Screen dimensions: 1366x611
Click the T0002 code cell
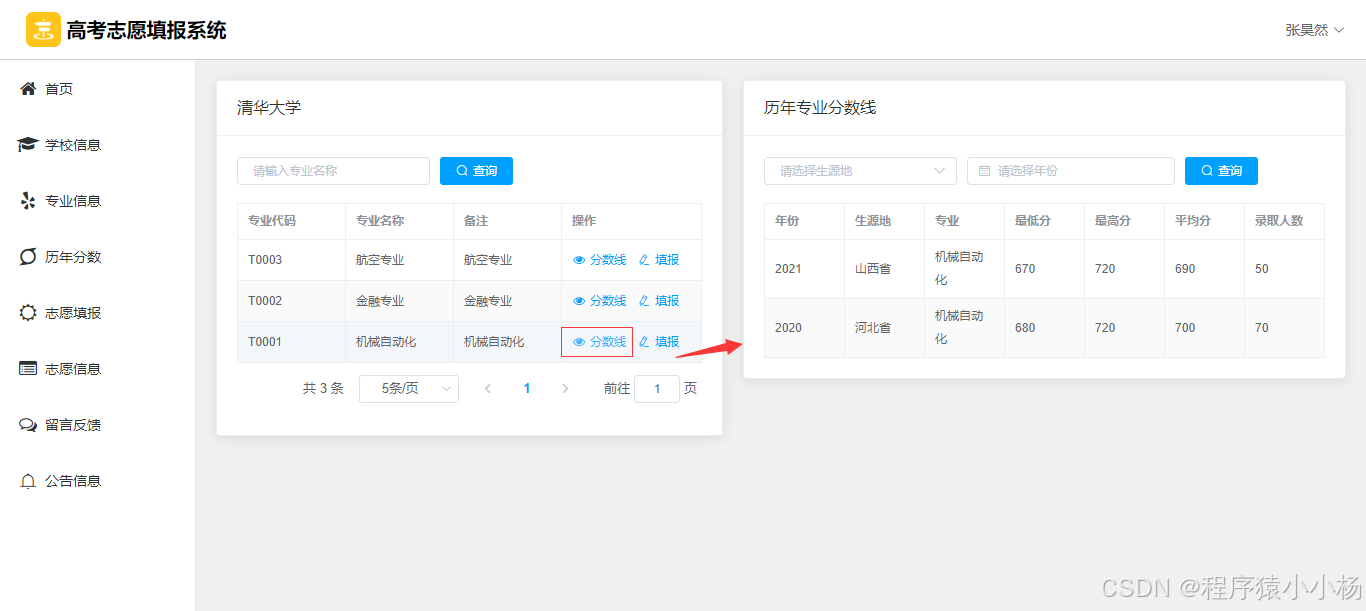click(291, 301)
